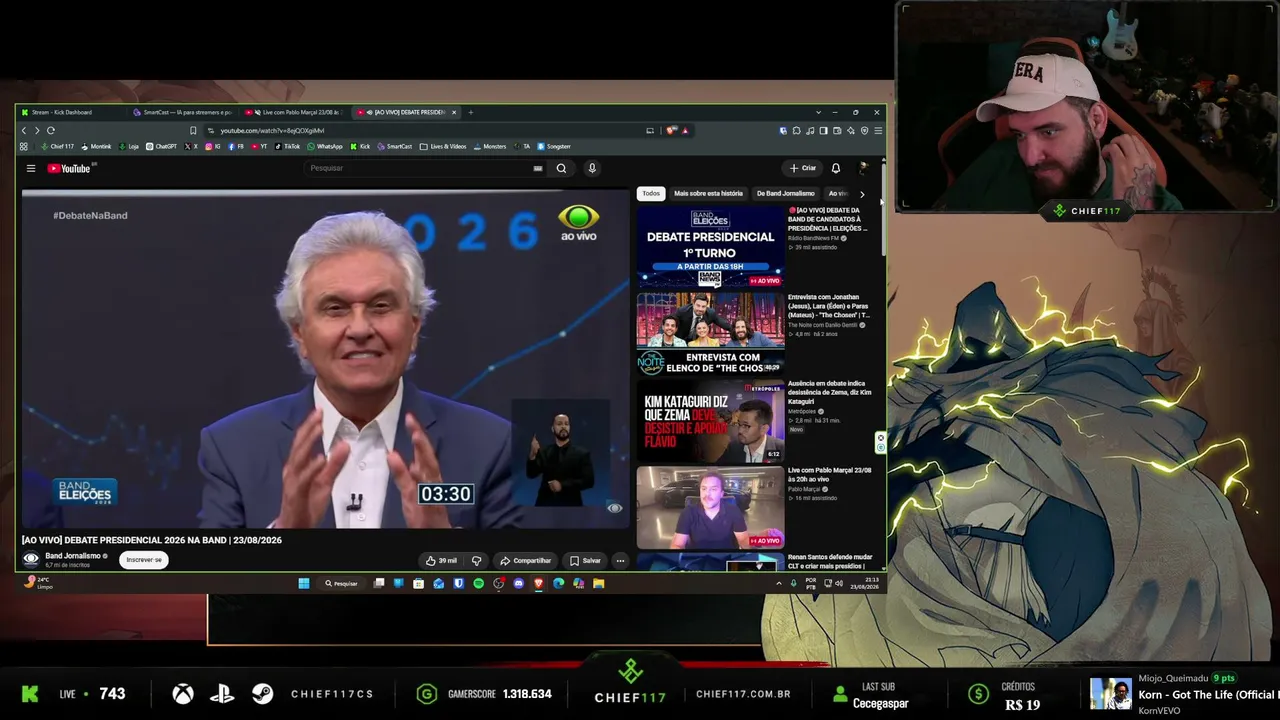Open the Band Jornalismo channel link
Viewport: 1280px width, 720px height.
coord(73,556)
